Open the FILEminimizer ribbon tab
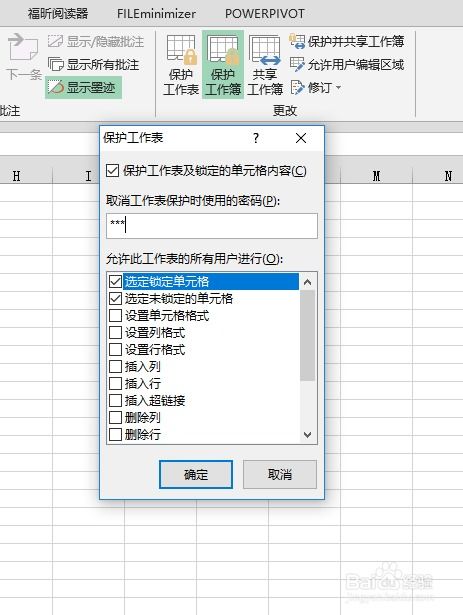This screenshot has height=615, width=463. click(156, 14)
